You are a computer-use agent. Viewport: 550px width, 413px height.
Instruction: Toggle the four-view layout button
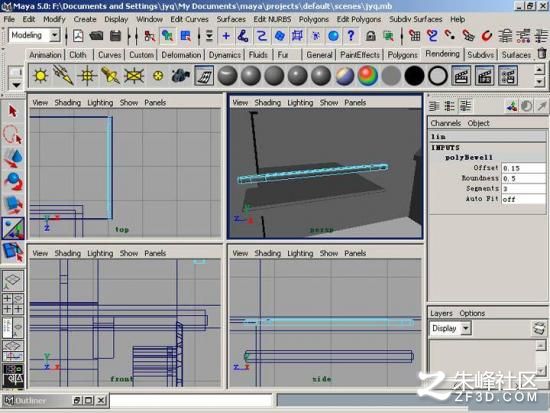tap(13, 304)
